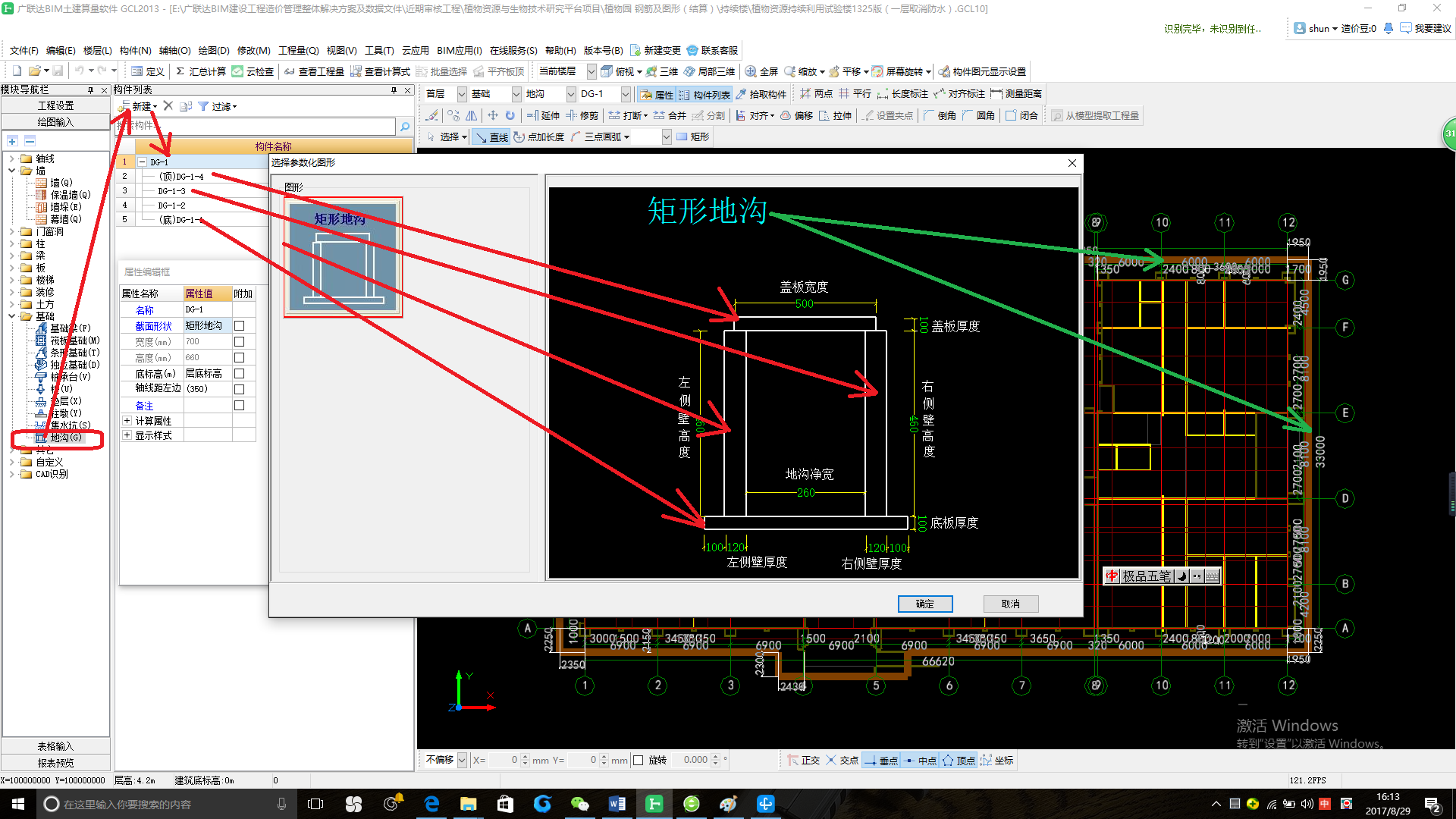Image resolution: width=1456 pixels, height=819 pixels.
Task: Open the 工程量(Q) menu
Action: (x=298, y=51)
